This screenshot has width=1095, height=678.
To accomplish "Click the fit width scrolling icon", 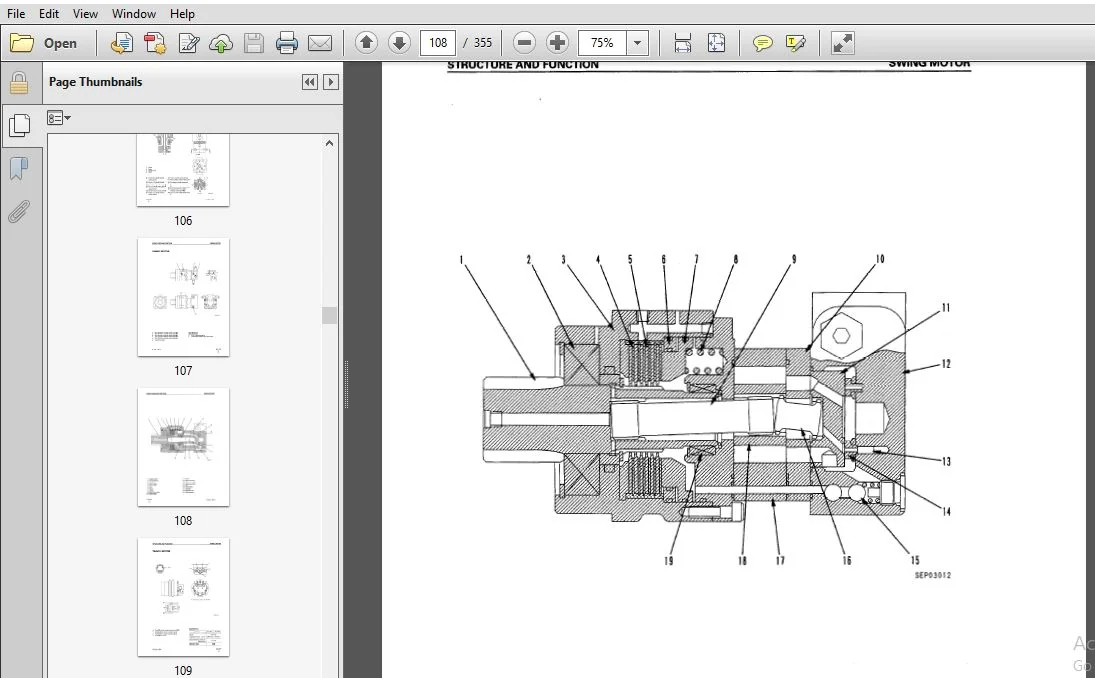I will [683, 43].
